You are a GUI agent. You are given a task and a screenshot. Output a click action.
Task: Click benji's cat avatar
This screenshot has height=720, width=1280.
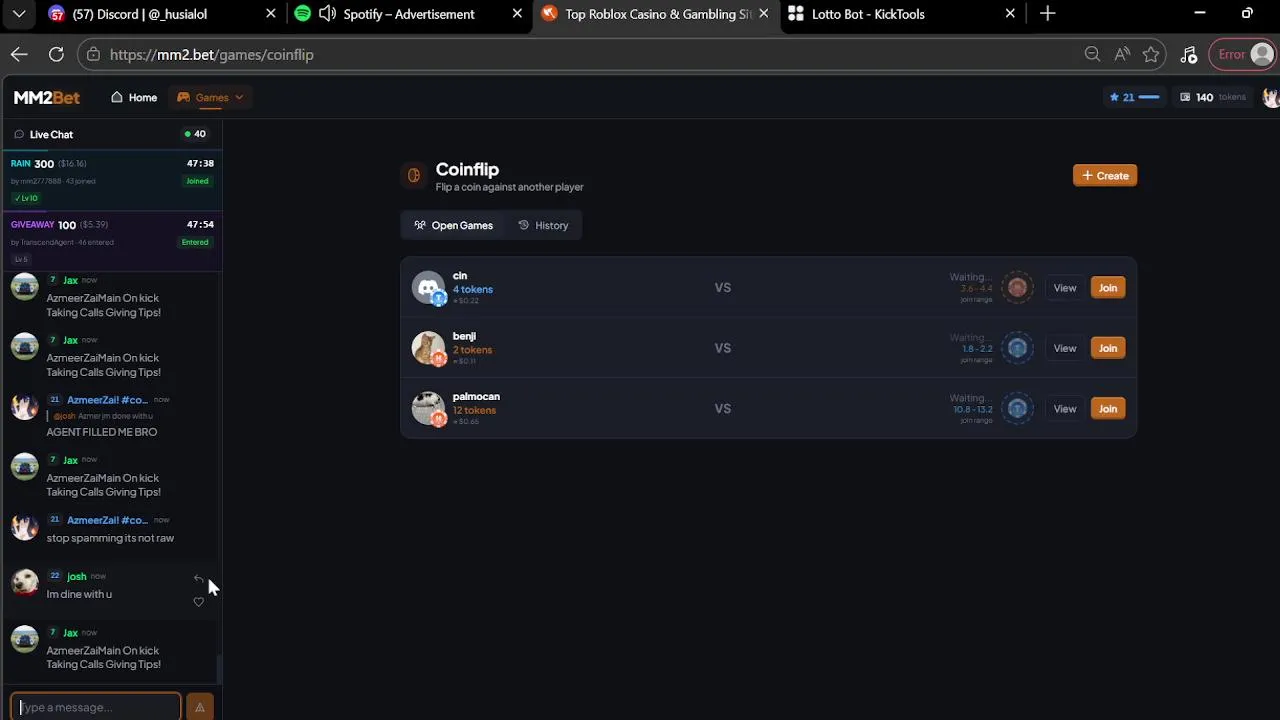click(428, 347)
